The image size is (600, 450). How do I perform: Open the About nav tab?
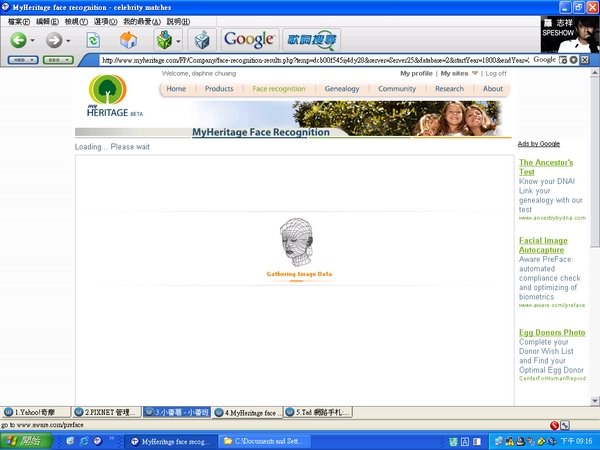click(492, 89)
